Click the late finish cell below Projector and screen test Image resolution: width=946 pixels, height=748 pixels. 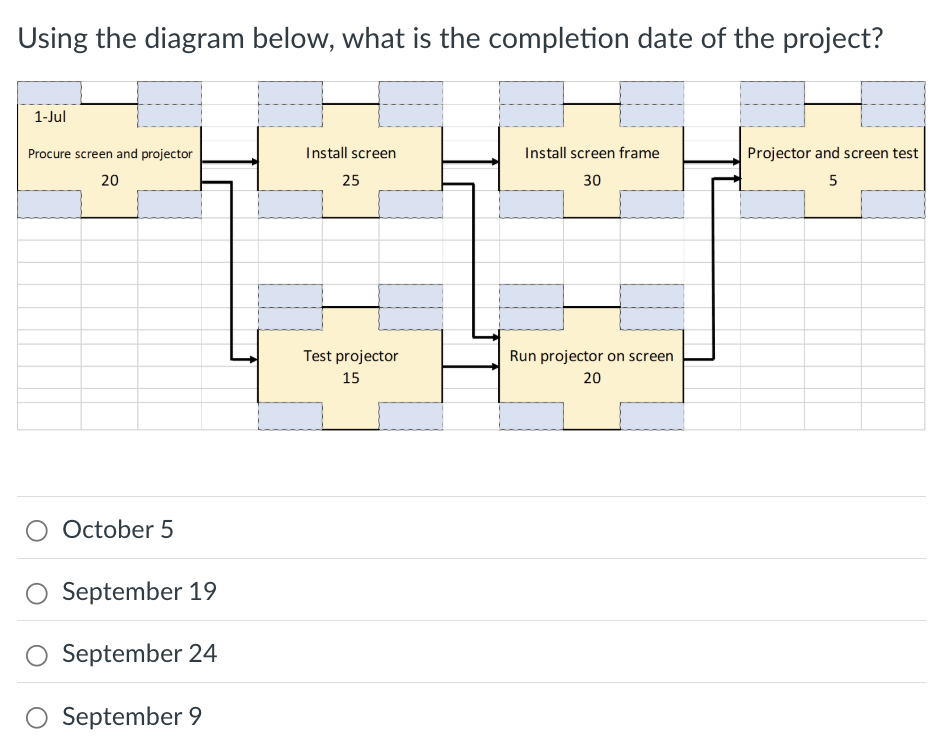pos(894,204)
